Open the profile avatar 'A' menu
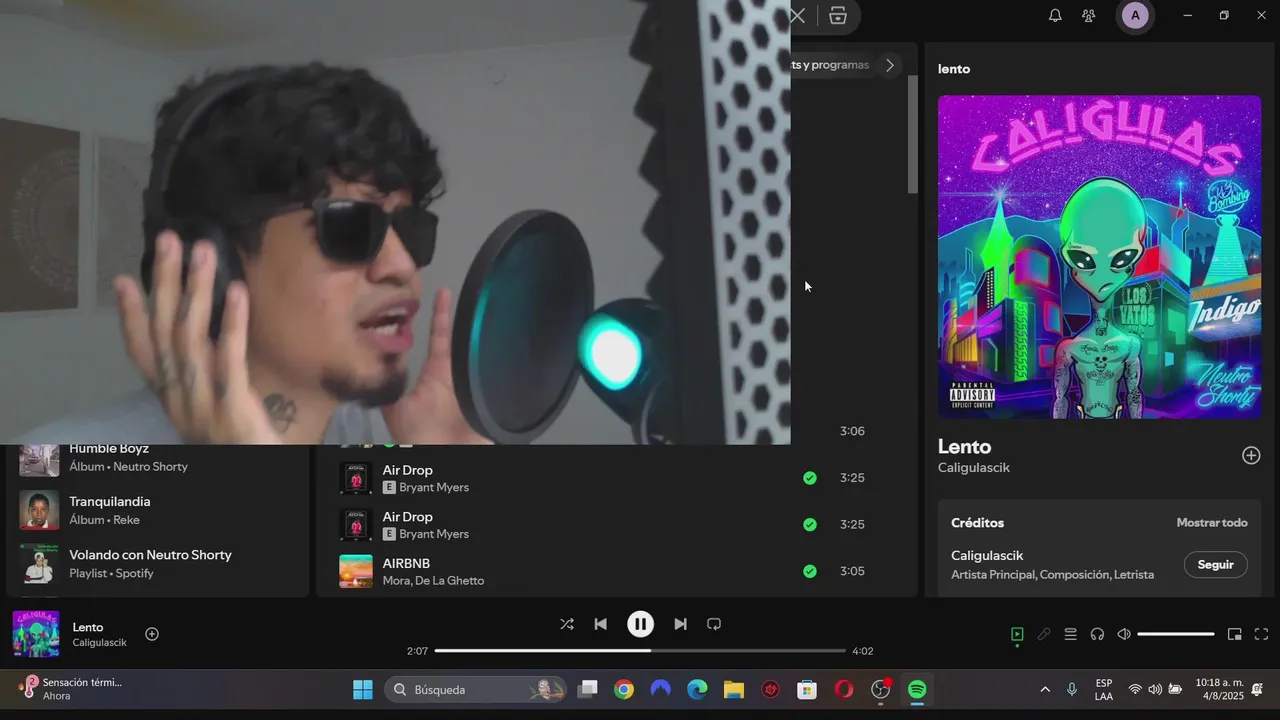The width and height of the screenshot is (1280, 720). tap(1135, 16)
